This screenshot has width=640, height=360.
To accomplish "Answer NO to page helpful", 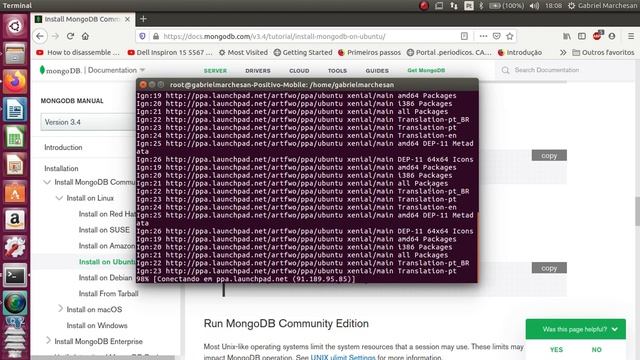I will click(x=596, y=349).
